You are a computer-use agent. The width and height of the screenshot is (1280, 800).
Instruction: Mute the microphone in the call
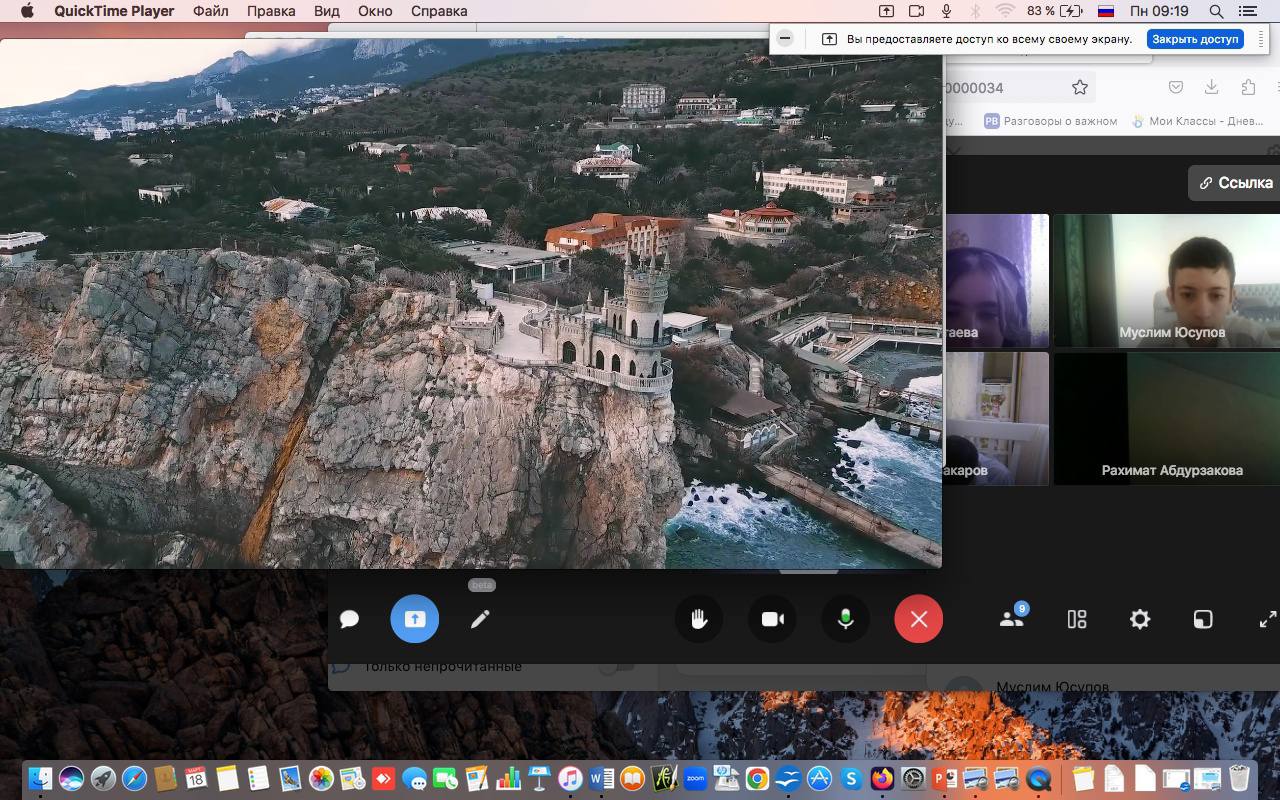click(x=845, y=619)
